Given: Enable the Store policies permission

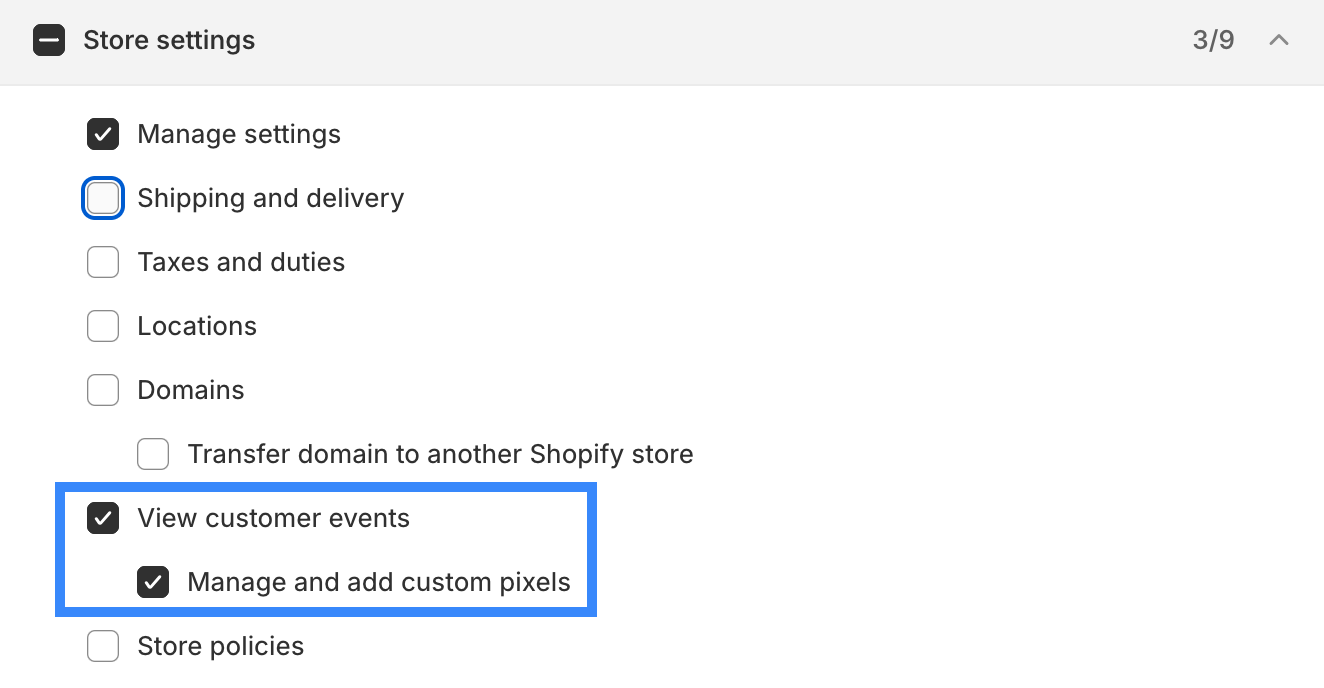Looking at the screenshot, I should coord(103,646).
